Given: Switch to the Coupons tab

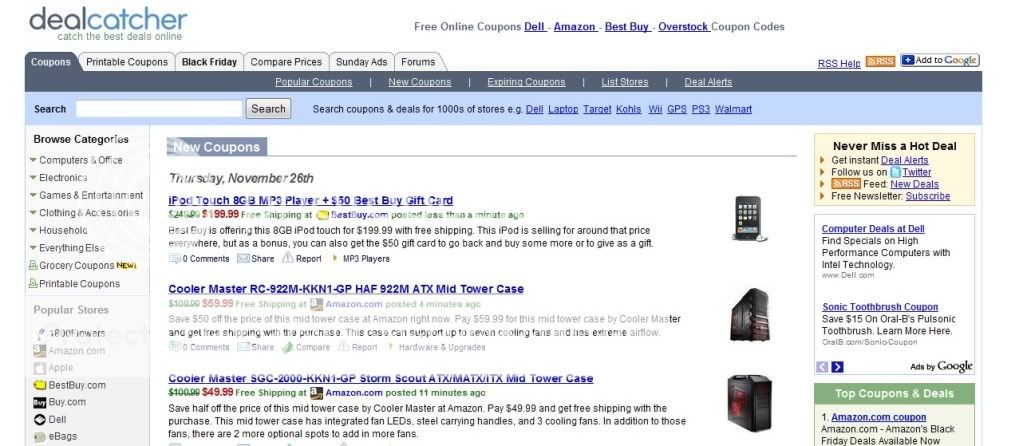Looking at the screenshot, I should [51, 62].
